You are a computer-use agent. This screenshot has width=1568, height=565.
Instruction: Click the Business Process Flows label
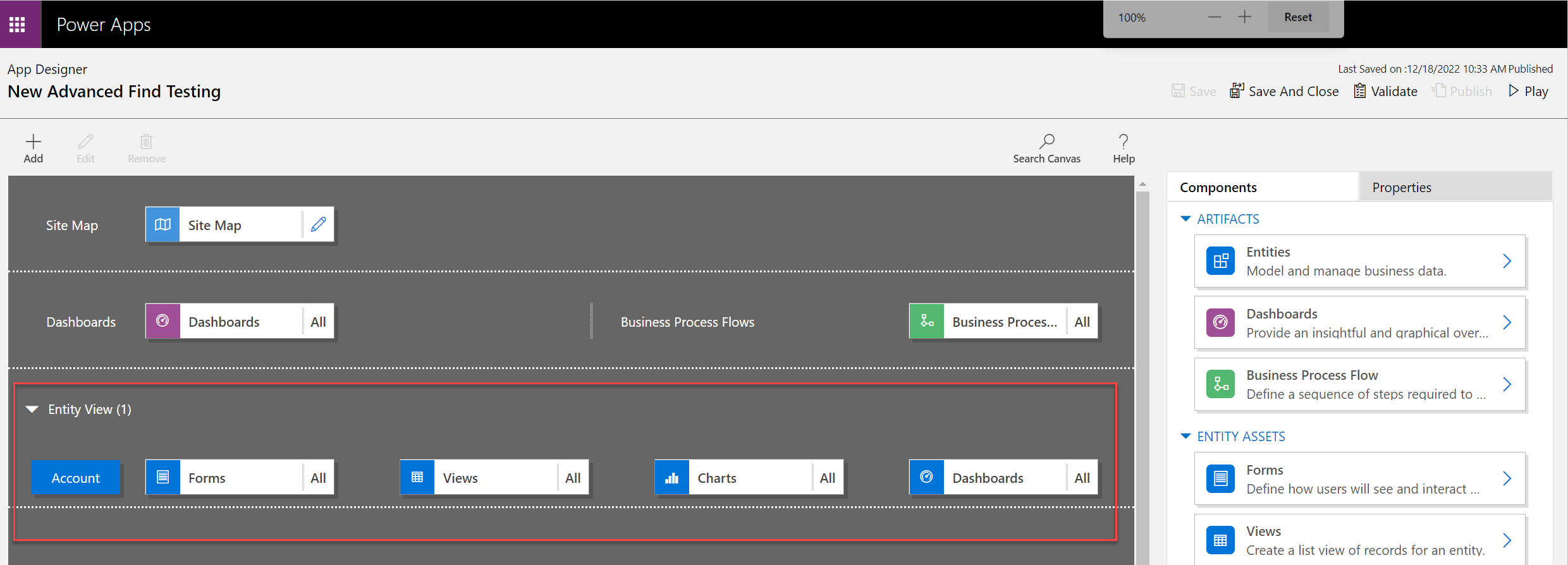[687, 322]
